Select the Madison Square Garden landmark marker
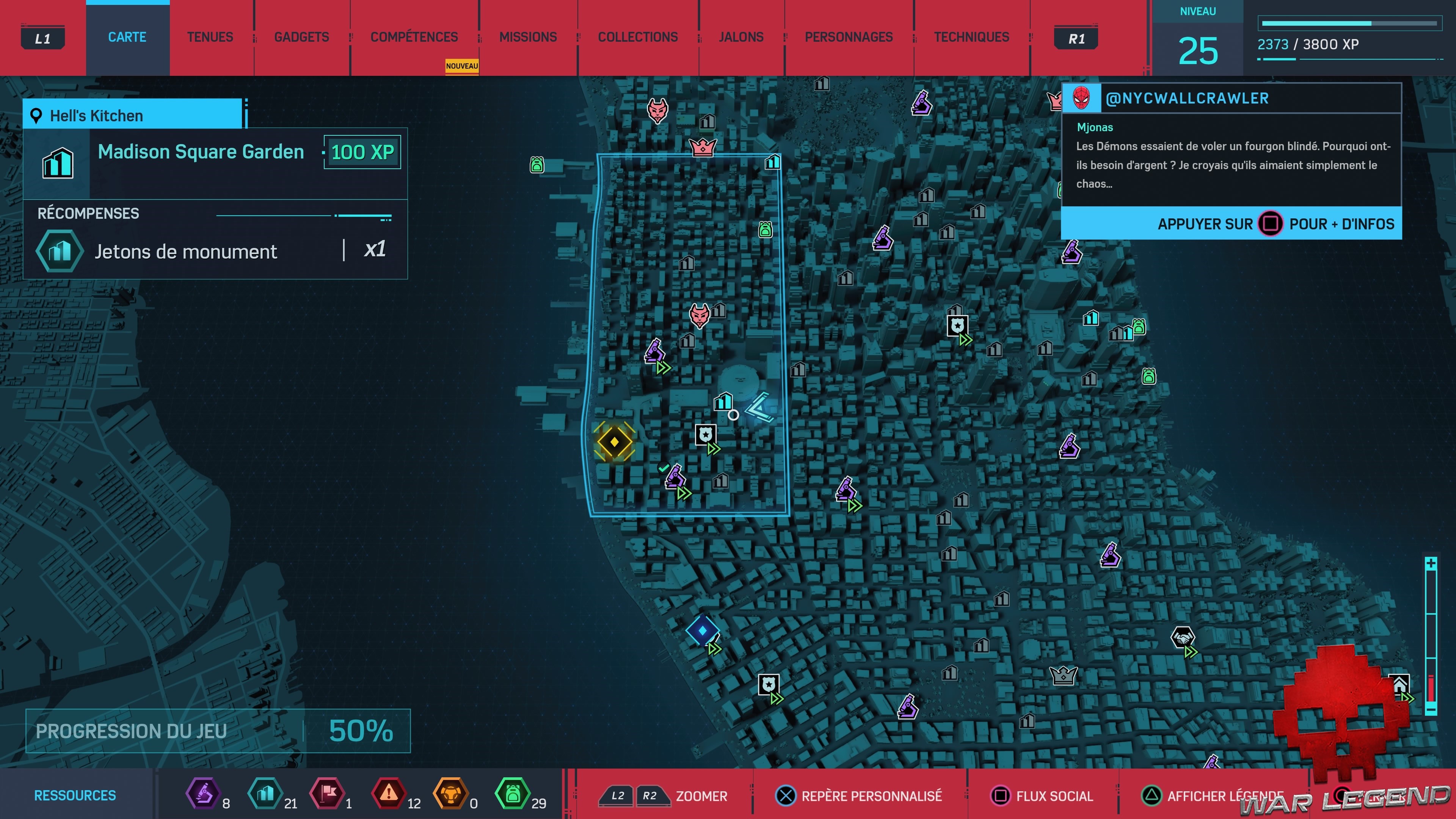The height and width of the screenshot is (819, 1456). click(x=723, y=401)
